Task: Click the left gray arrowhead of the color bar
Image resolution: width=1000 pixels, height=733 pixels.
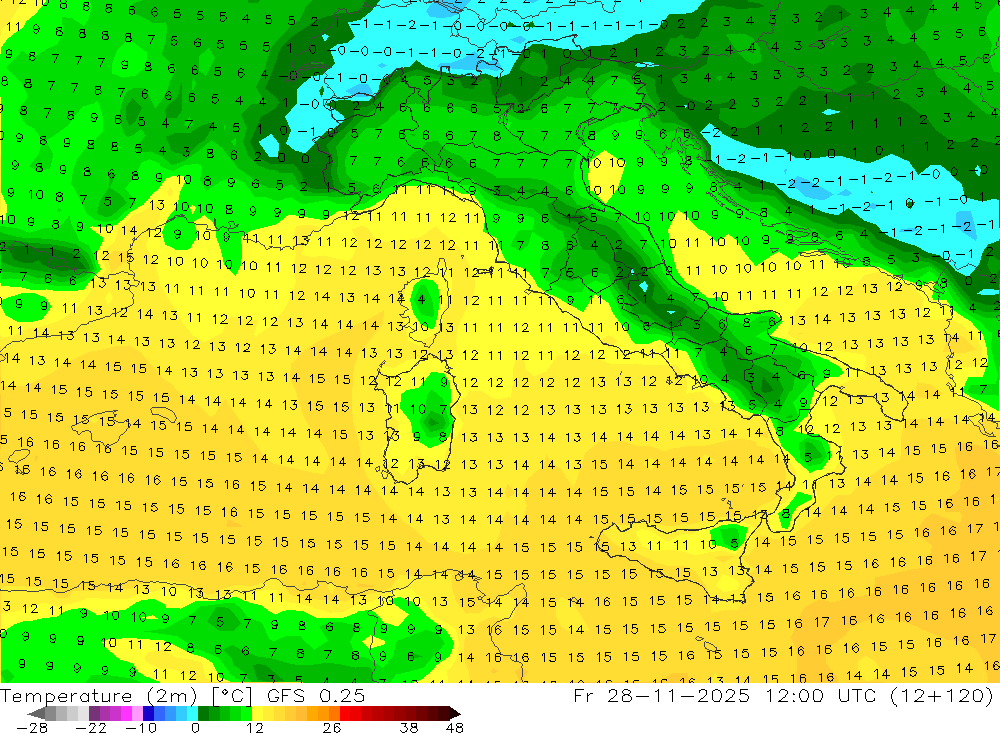Action: click(x=36, y=713)
